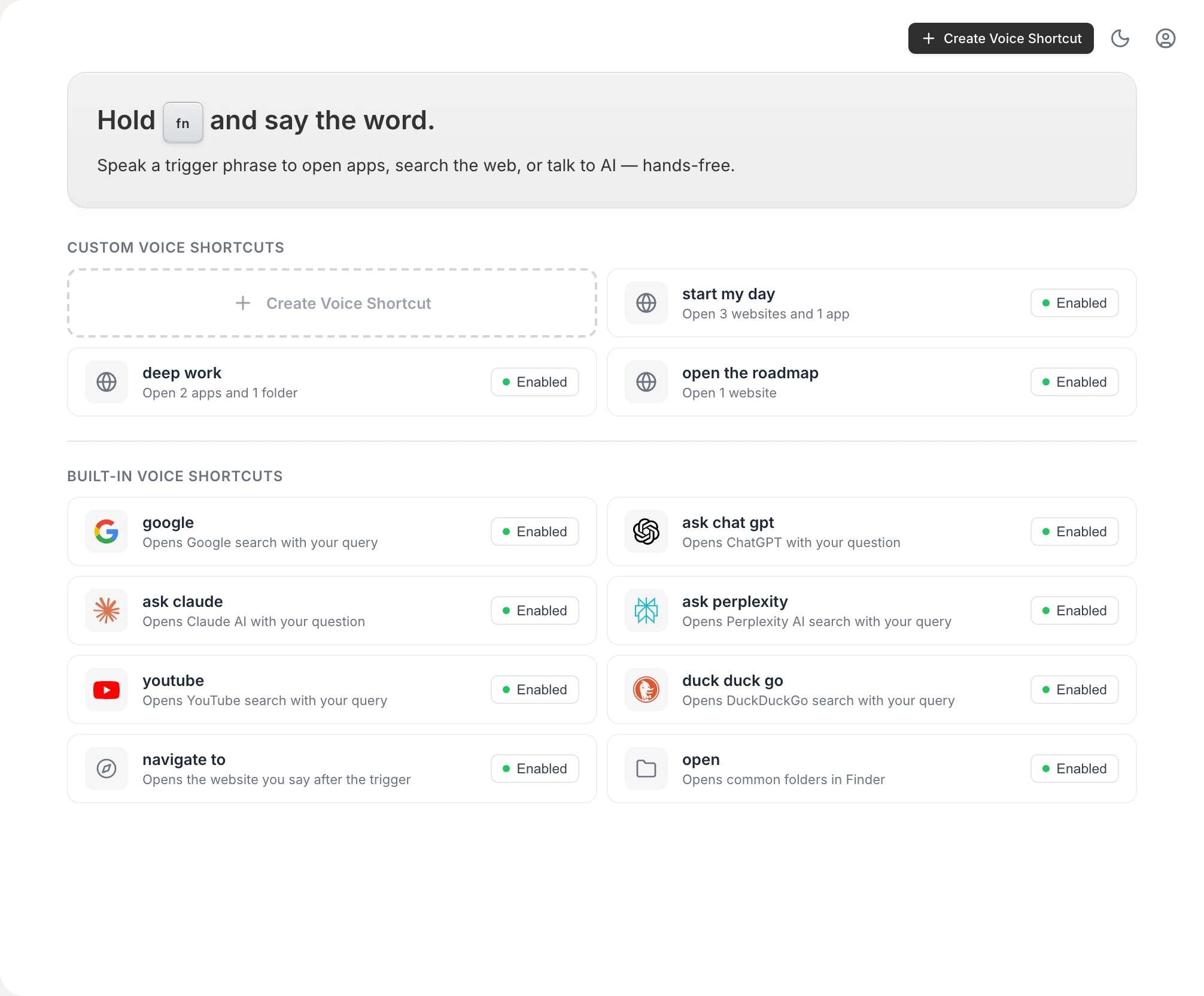The height and width of the screenshot is (996, 1204).
Task: Click the Custom Voice Shortcuts heading
Action: coord(175,247)
